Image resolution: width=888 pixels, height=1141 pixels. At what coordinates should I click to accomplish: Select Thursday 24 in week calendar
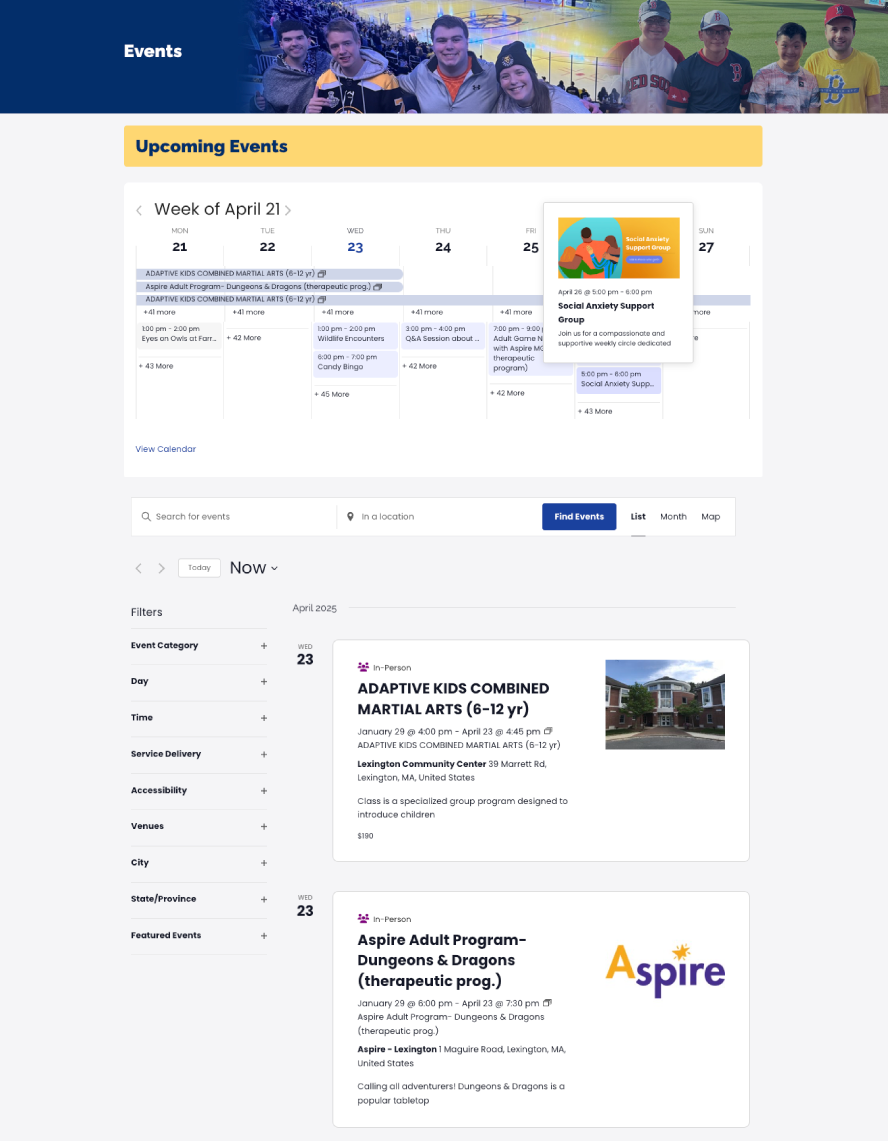point(443,247)
